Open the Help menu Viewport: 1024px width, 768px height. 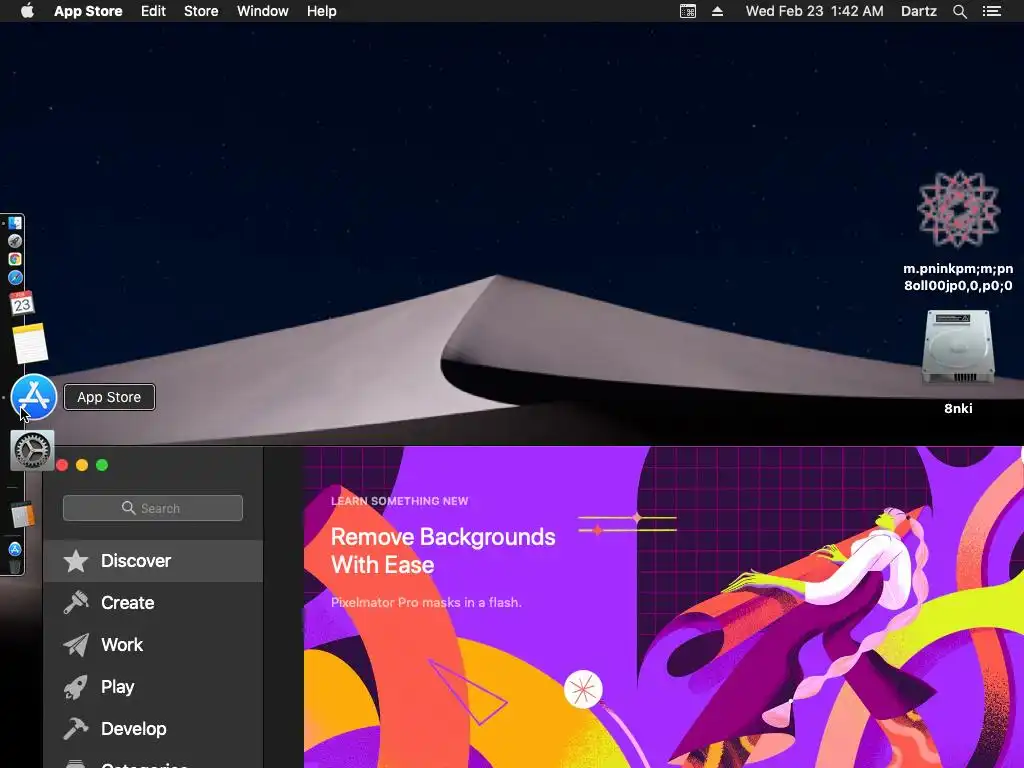322,11
